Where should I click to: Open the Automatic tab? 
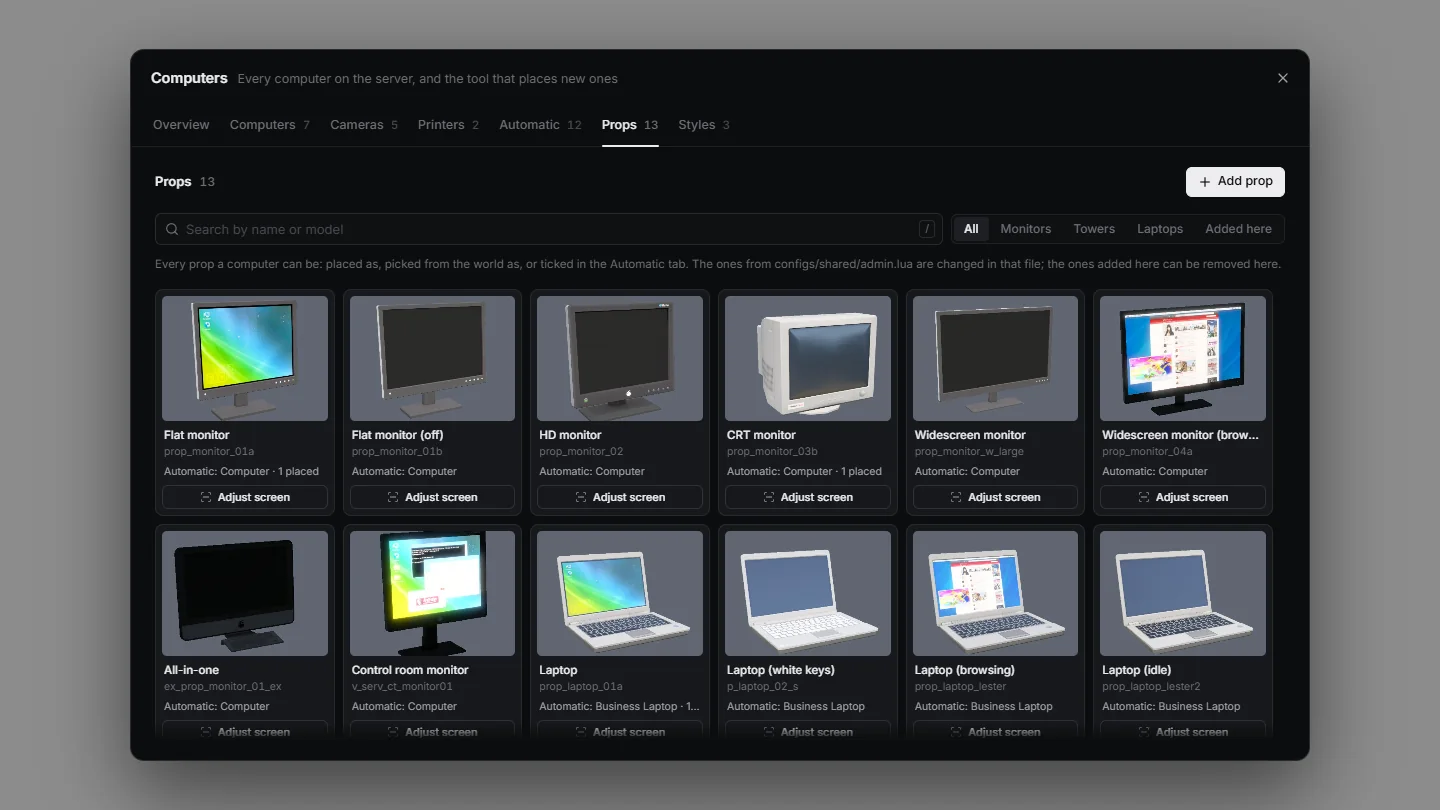coord(540,125)
